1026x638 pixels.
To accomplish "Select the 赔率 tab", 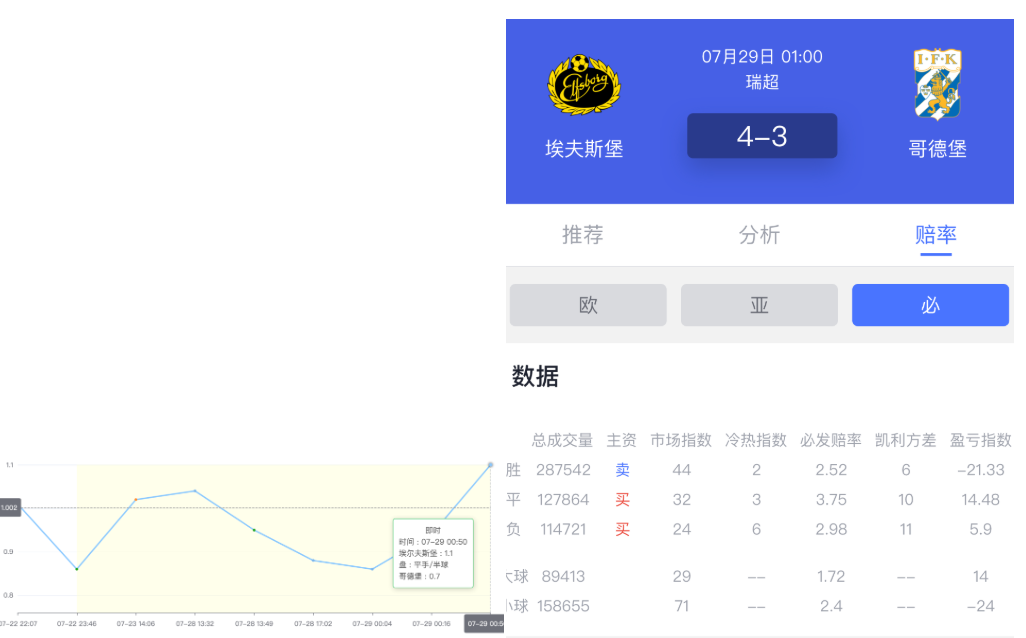I will [x=936, y=235].
